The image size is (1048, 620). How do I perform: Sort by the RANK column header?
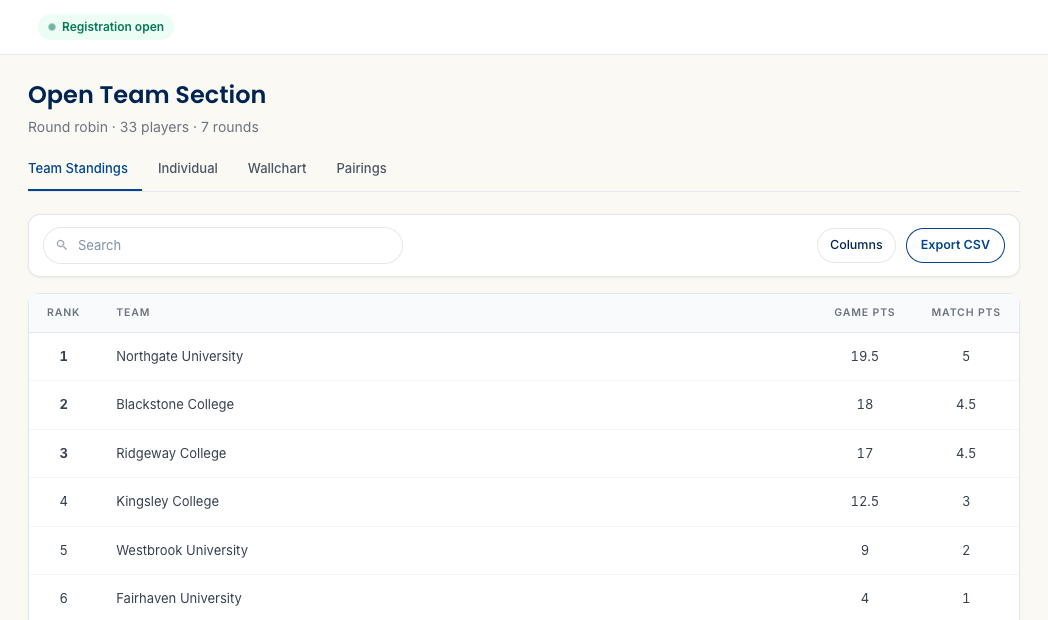pos(63,313)
